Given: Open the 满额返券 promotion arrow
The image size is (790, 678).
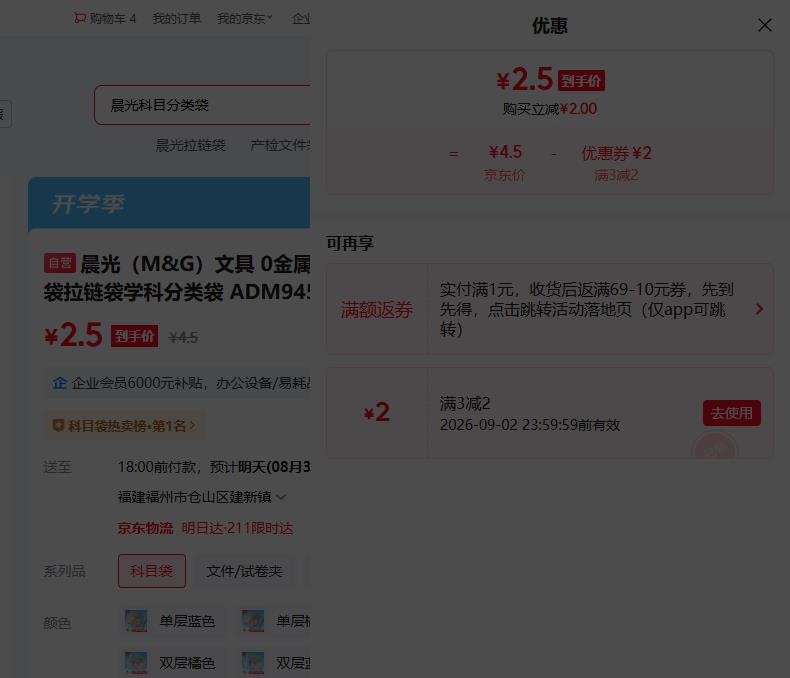Looking at the screenshot, I should 759,309.
